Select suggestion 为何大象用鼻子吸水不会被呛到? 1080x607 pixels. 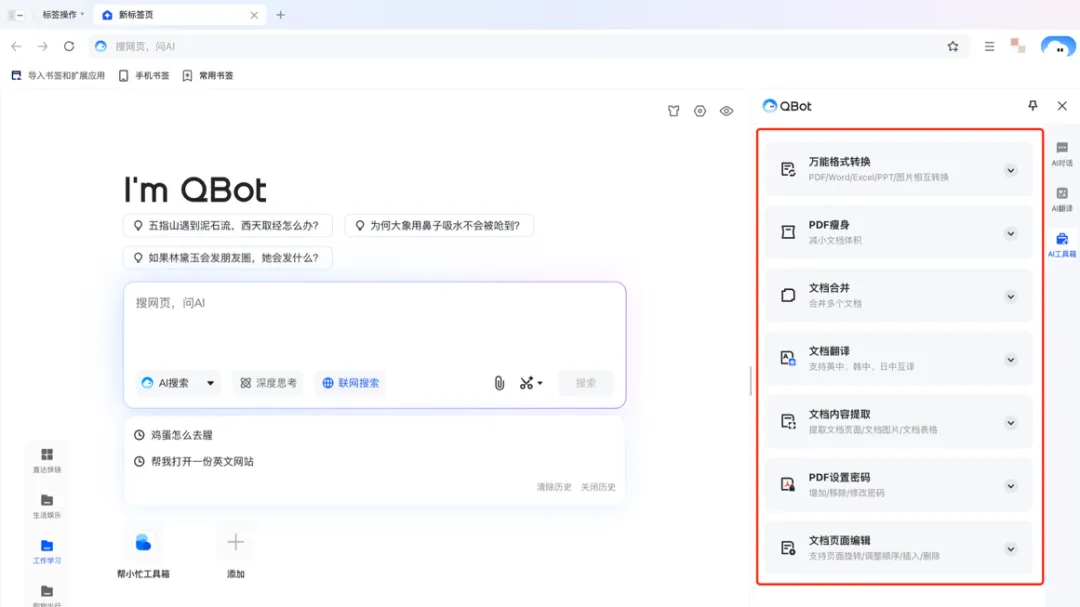point(439,225)
